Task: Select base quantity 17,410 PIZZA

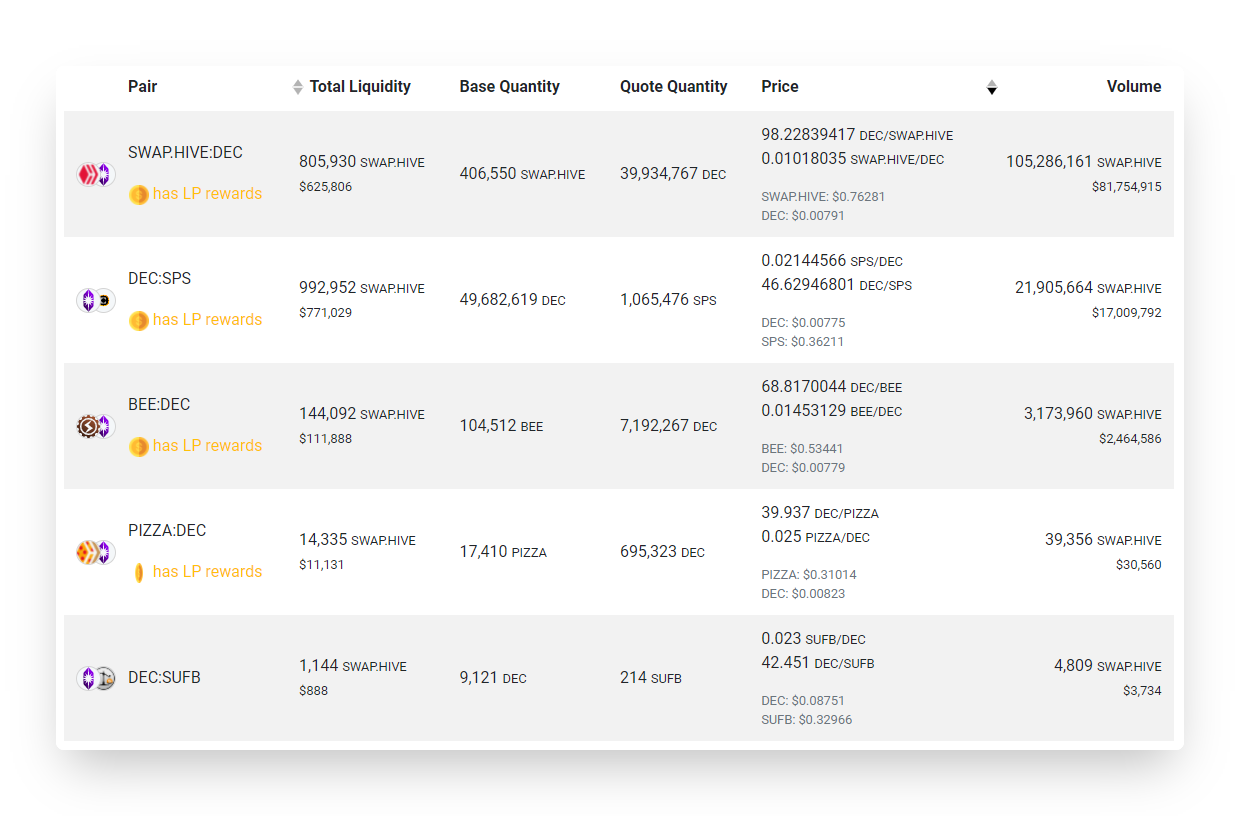Action: (503, 552)
